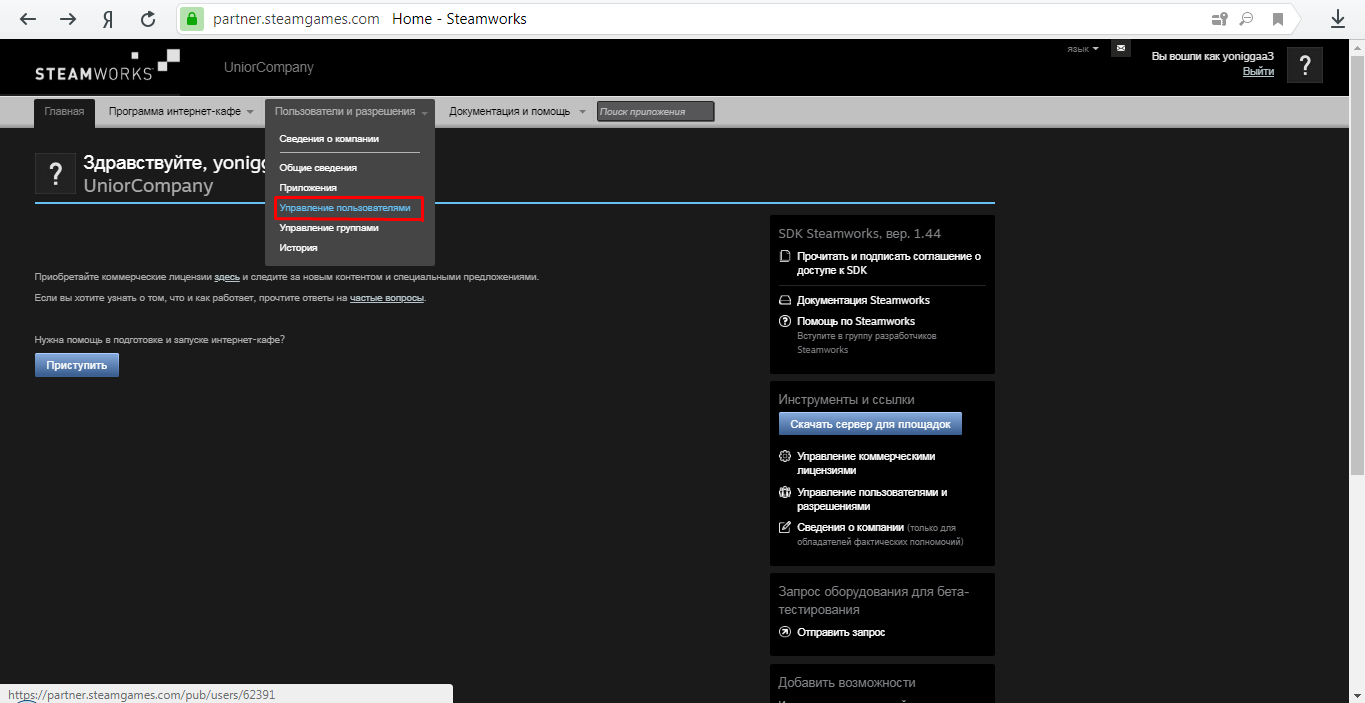Expand 'Программа интернет-кафе' dropdown menu
Image resolution: width=1365 pixels, height=703 pixels.
[181, 111]
